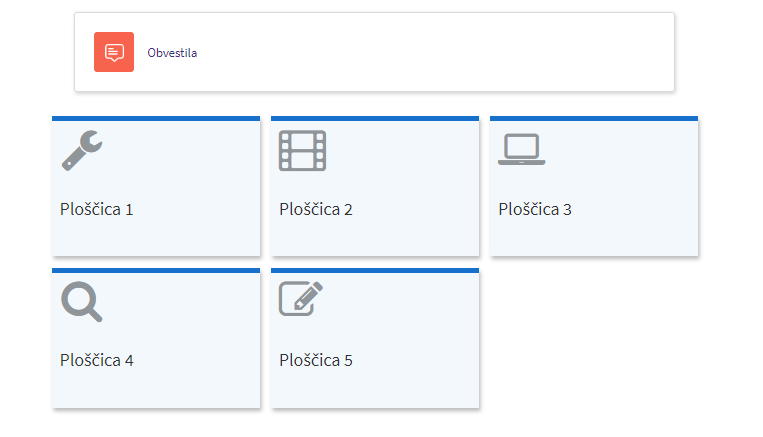The width and height of the screenshot is (763, 437).
Task: Select the wrench icon on Ploščica 1
Action: (82, 150)
